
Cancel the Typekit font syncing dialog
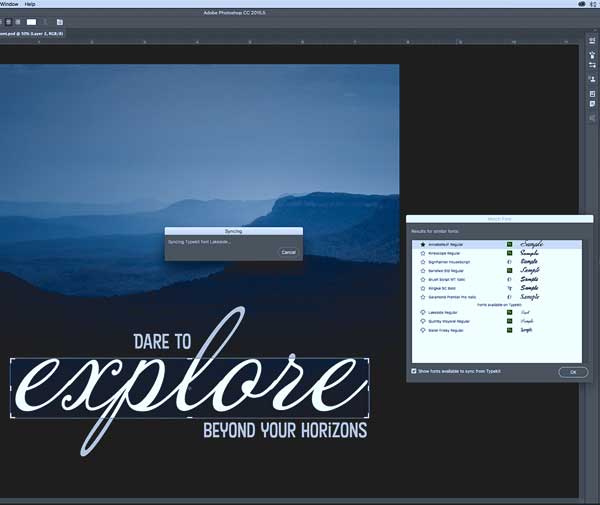289,252
